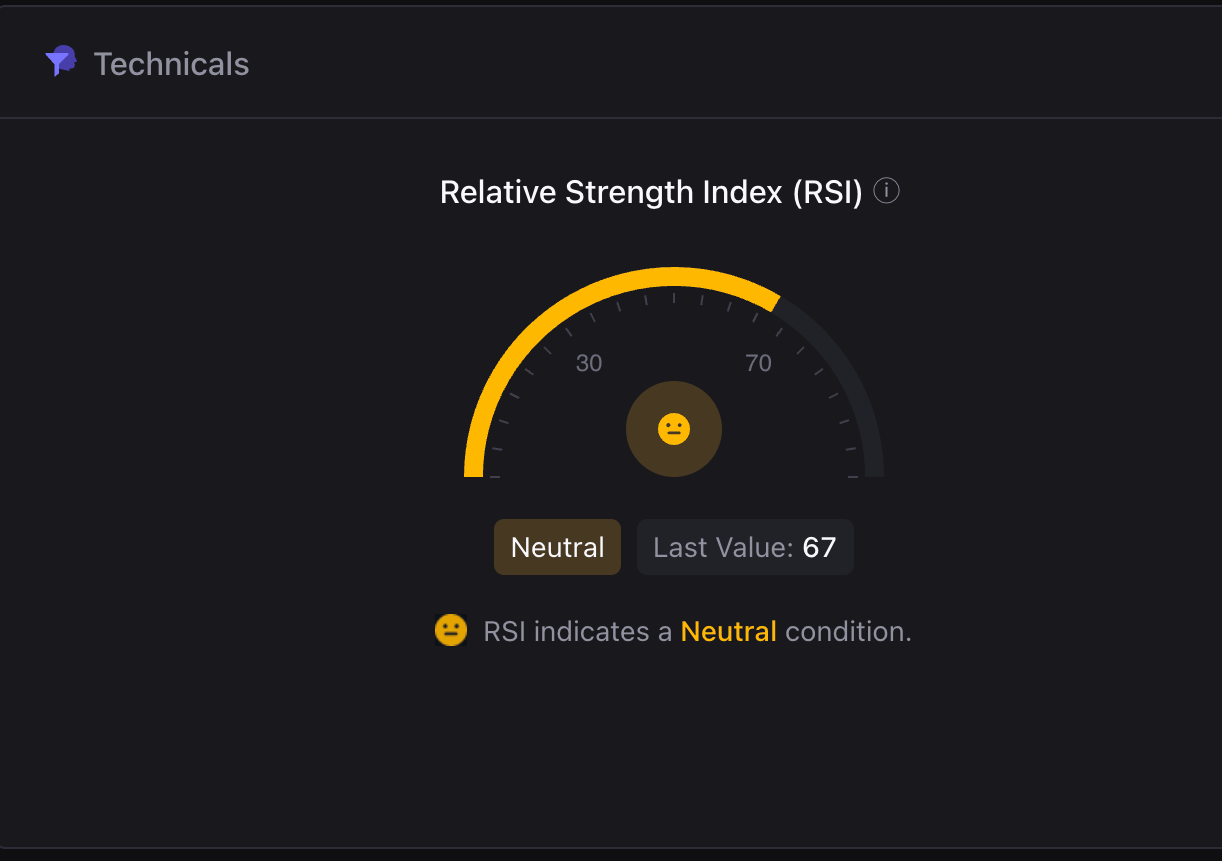
Task: Click the "70" label on the gauge
Action: (759, 363)
